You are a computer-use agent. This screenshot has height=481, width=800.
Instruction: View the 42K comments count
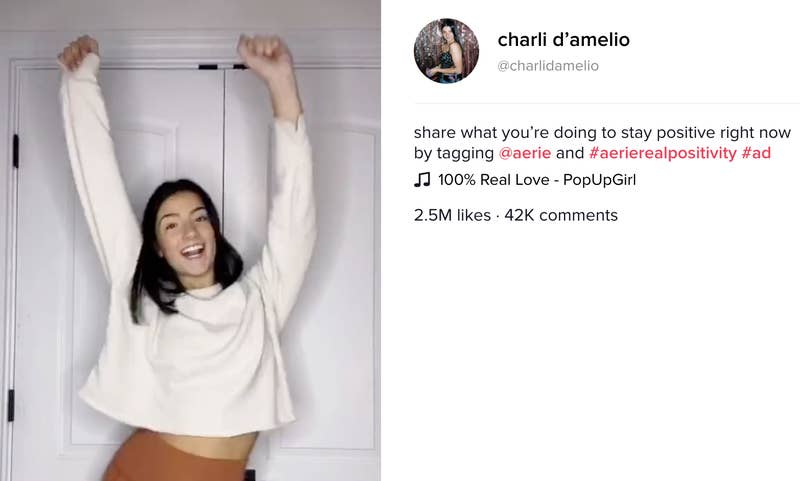coord(561,215)
